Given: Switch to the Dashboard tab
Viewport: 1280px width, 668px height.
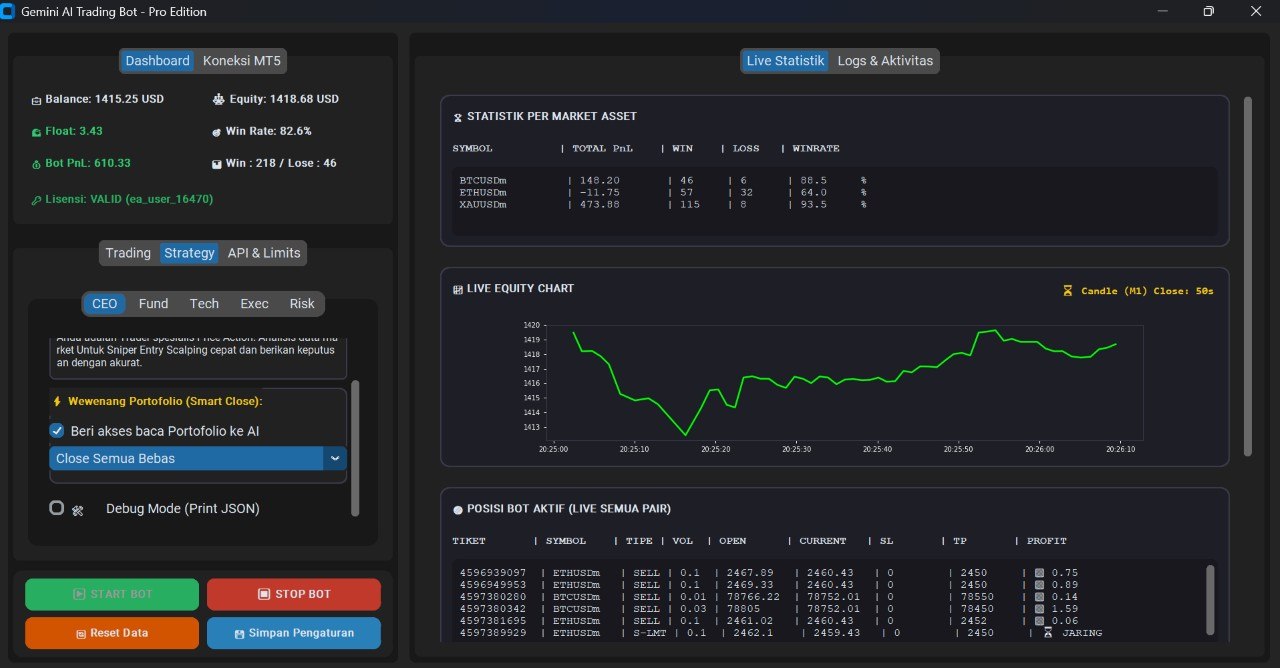Looking at the screenshot, I should click(x=158, y=61).
